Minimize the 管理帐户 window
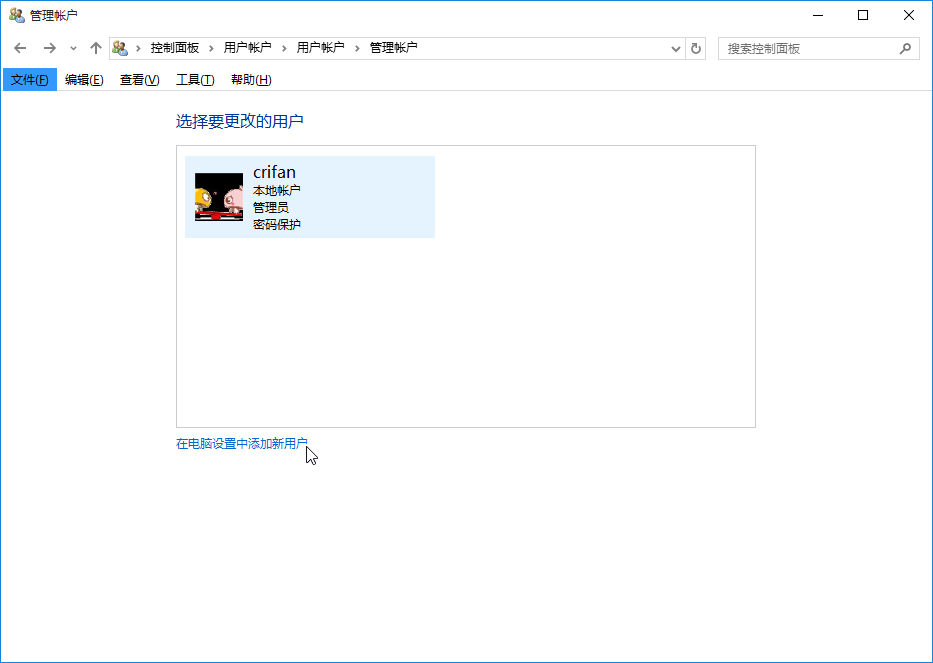Viewport: 933px width, 663px height. pyautogui.click(x=818, y=15)
